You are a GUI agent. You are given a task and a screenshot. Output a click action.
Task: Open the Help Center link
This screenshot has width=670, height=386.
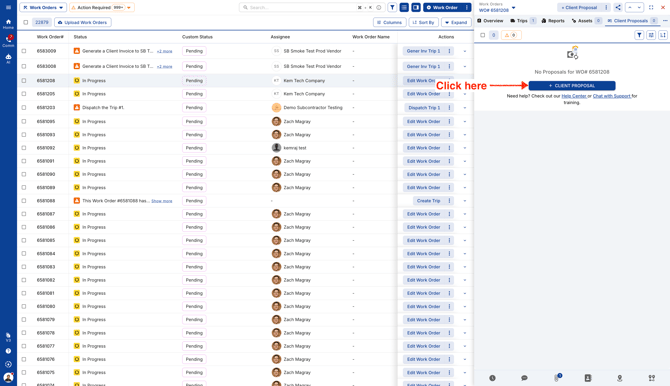pos(574,96)
